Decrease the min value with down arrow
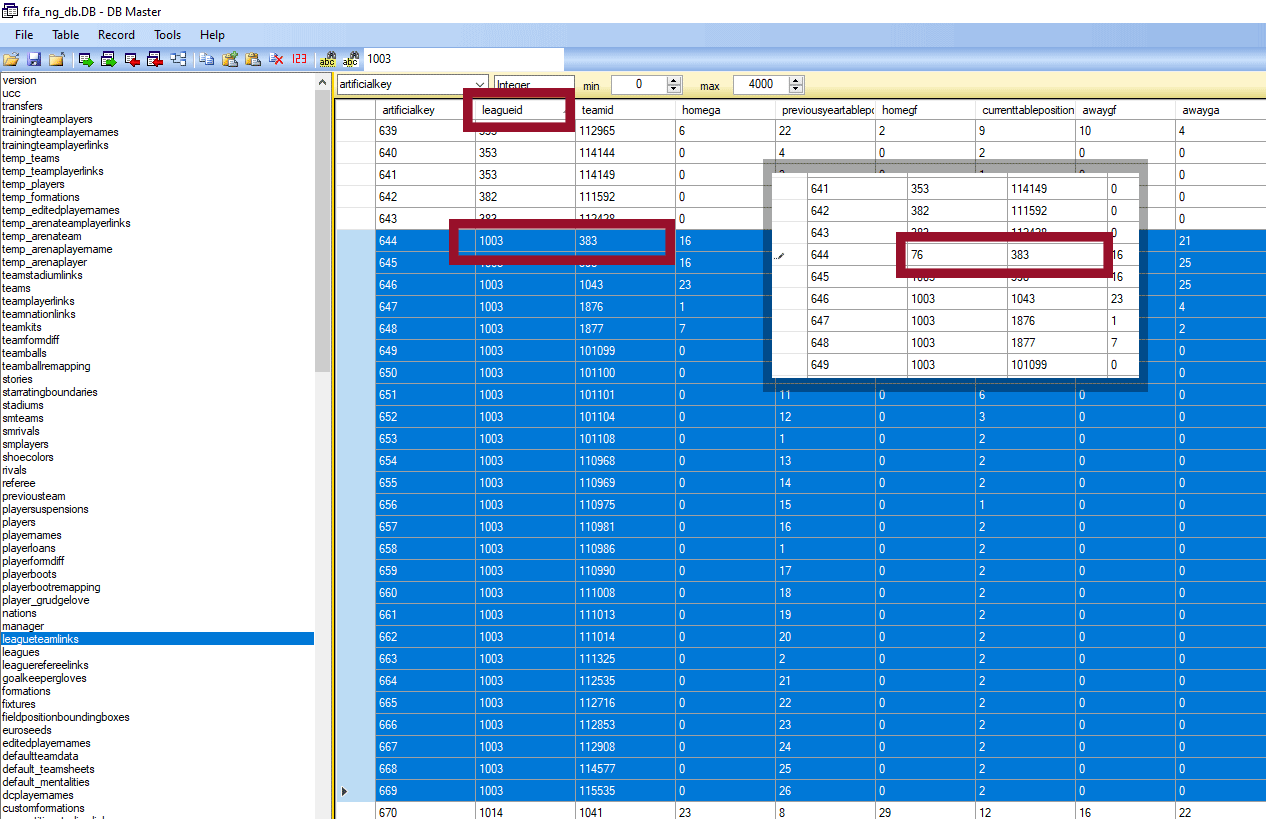 coord(674,90)
